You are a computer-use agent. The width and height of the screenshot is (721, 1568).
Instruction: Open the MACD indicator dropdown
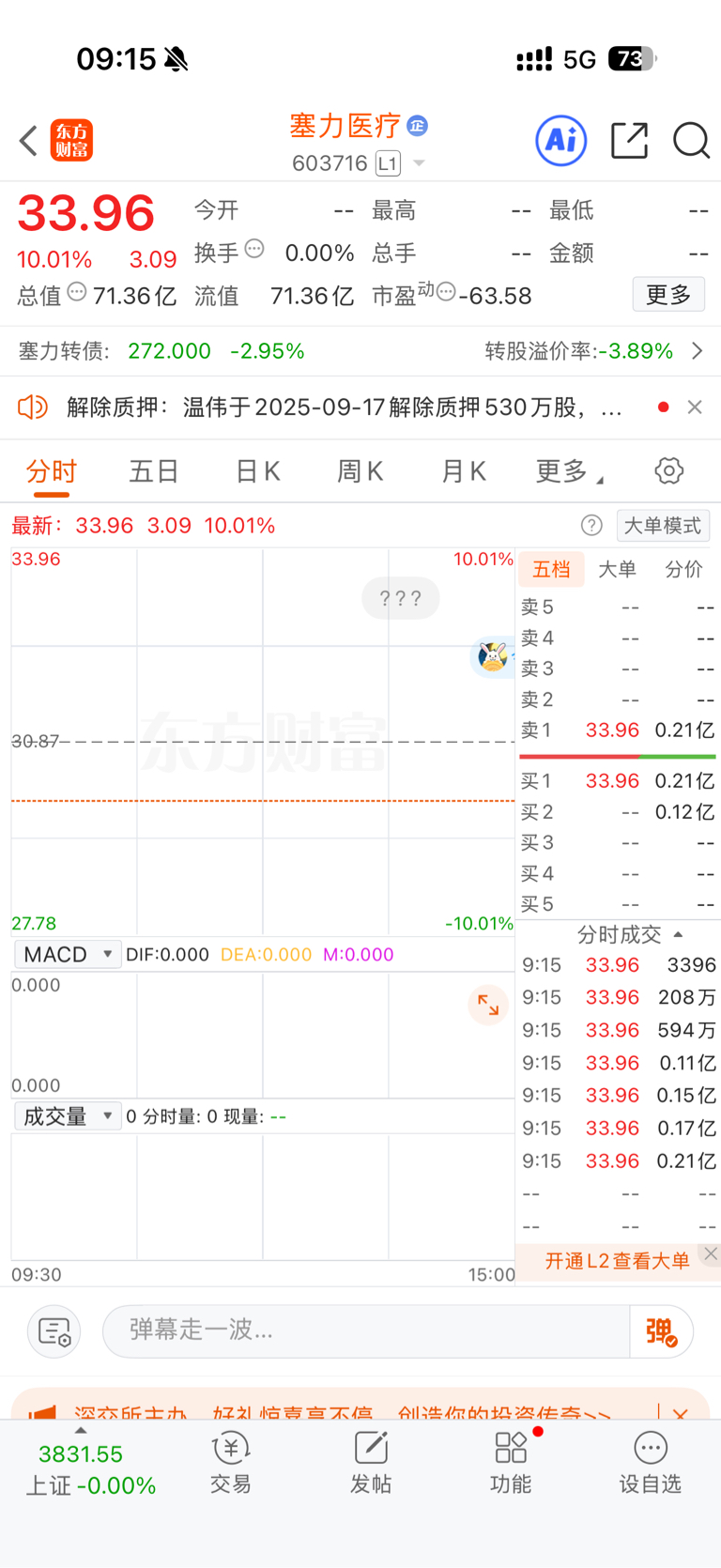[x=68, y=955]
